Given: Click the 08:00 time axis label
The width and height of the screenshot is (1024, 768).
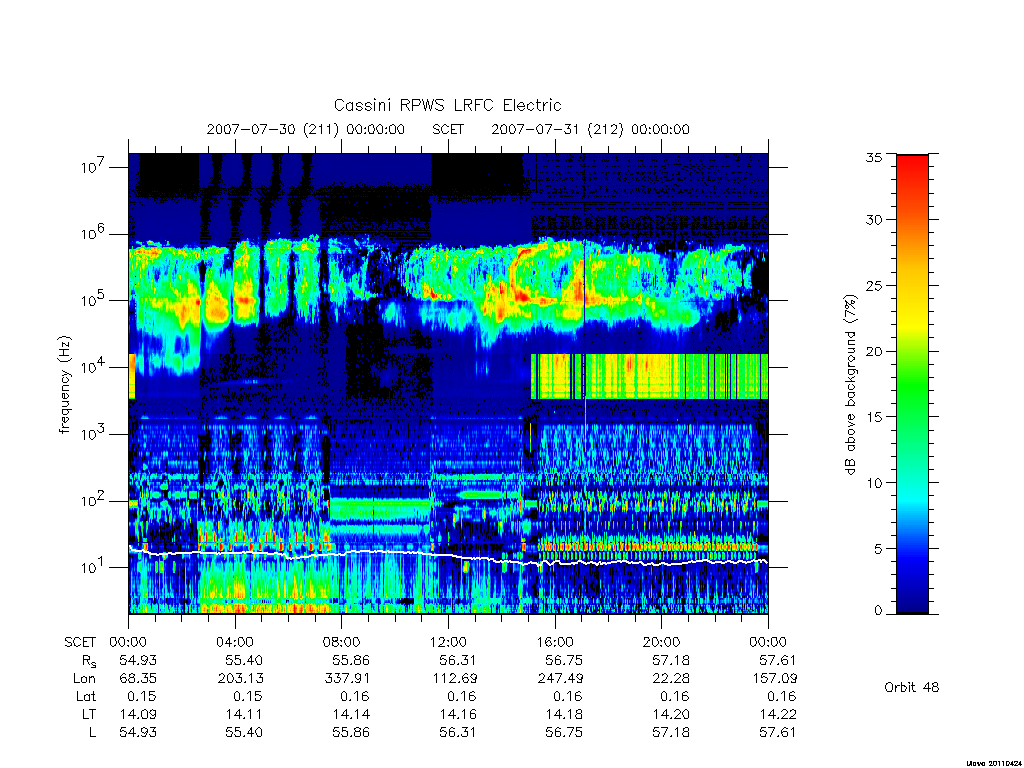Looking at the screenshot, I should (341, 643).
